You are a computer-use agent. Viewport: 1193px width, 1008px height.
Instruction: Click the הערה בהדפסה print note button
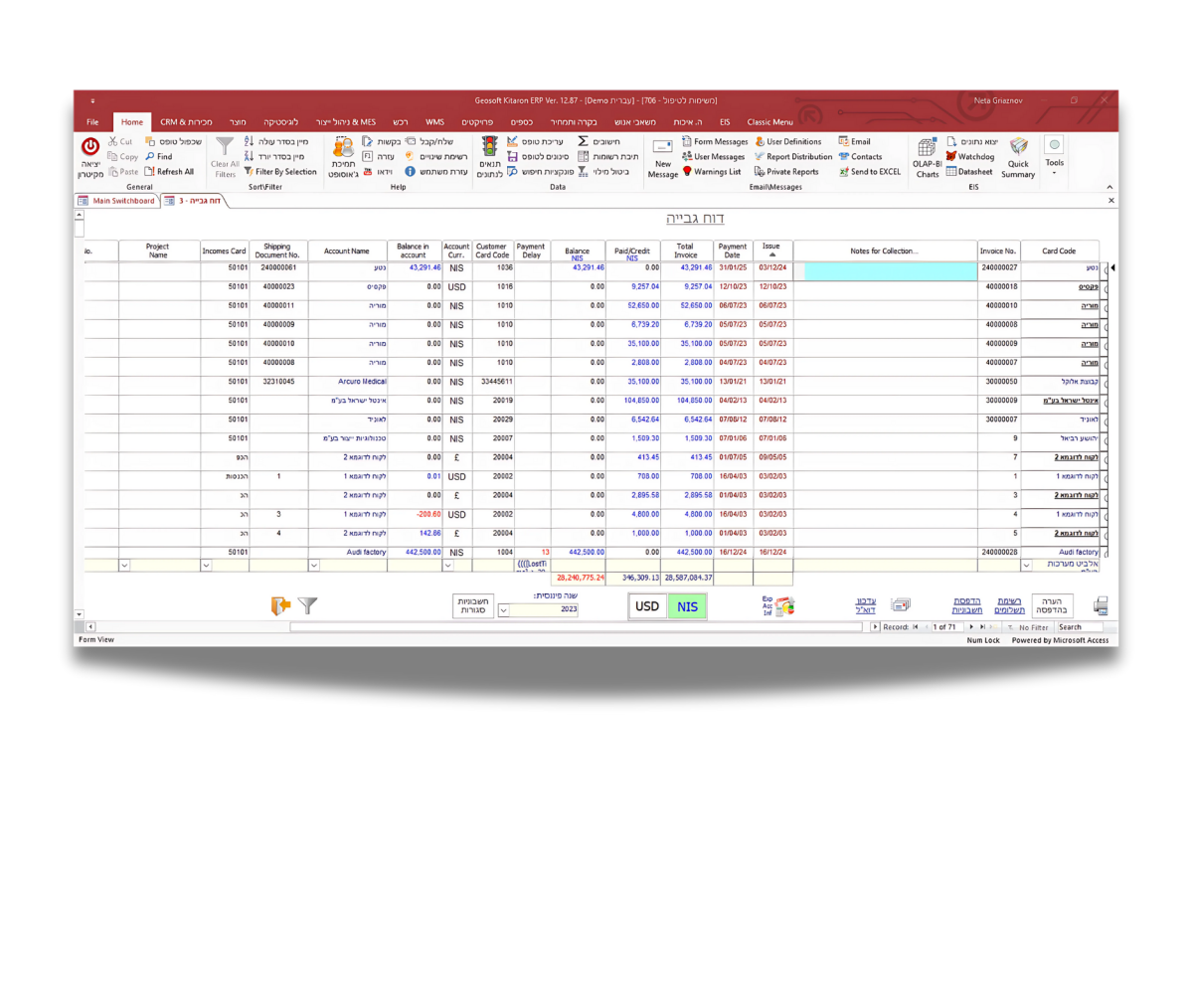click(1052, 605)
